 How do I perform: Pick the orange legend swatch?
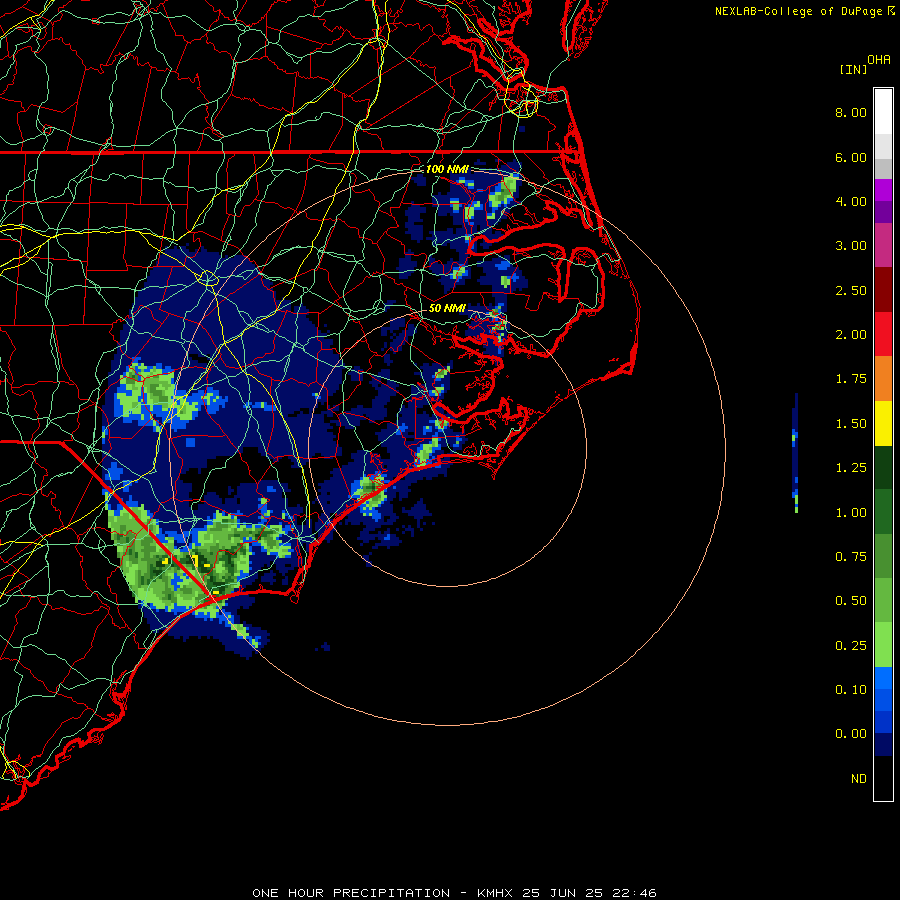tap(883, 379)
